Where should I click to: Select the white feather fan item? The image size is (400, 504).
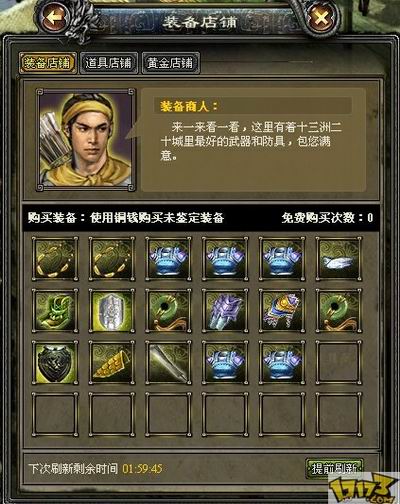[339, 259]
